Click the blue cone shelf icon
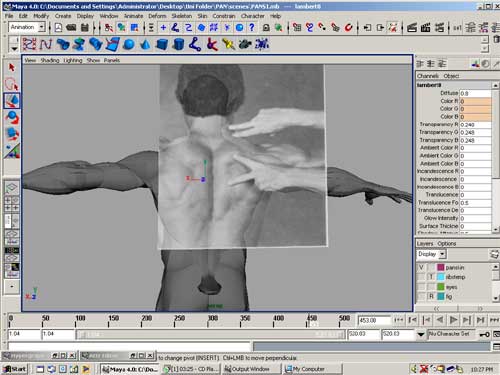 [145, 44]
